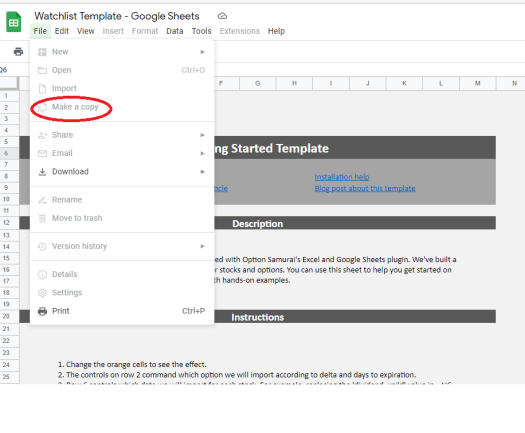Select row header 12
Viewport: 525px width, 433px height.
click(6, 223)
